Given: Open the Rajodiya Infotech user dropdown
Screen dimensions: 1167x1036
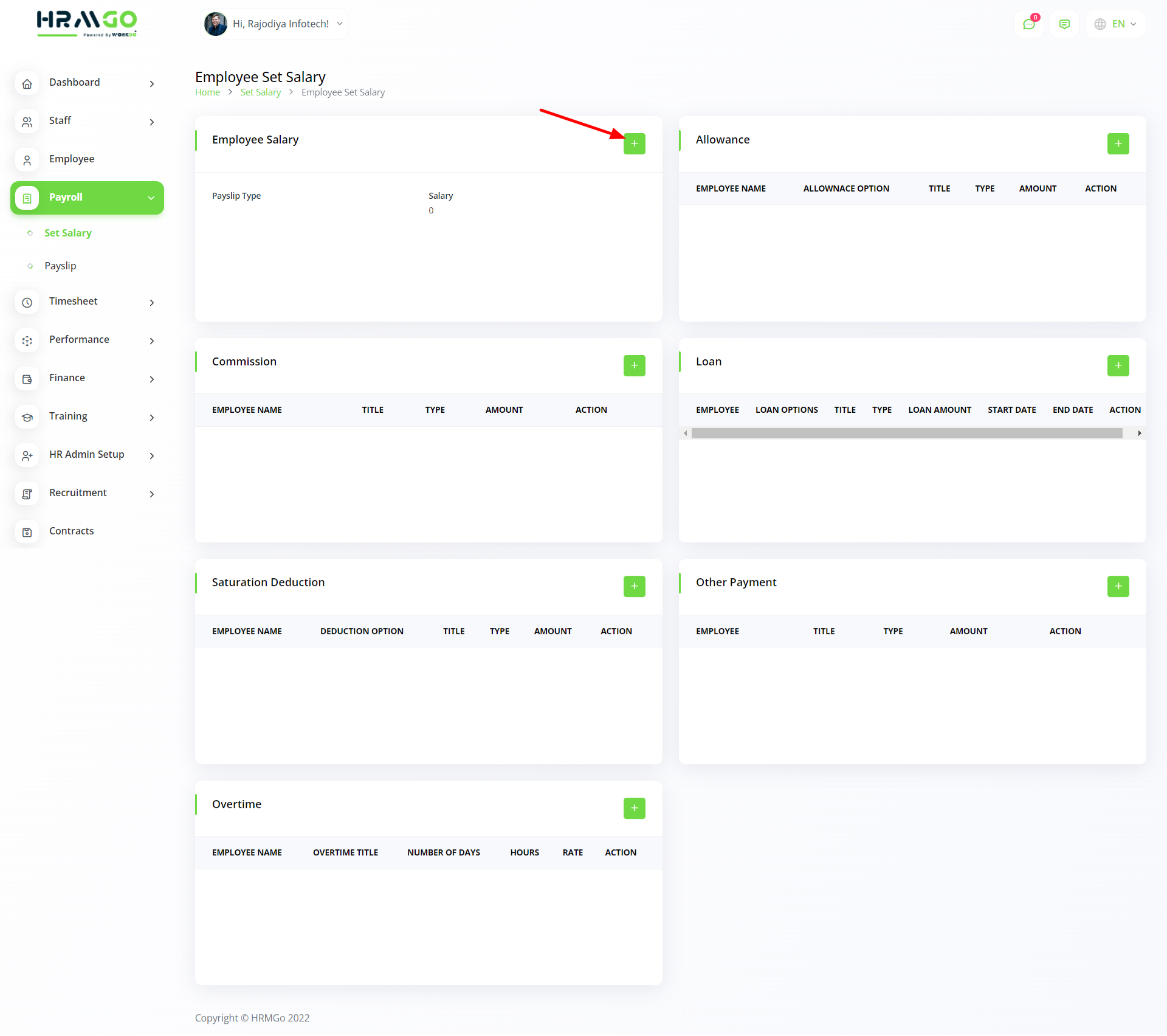Looking at the screenshot, I should (x=274, y=24).
